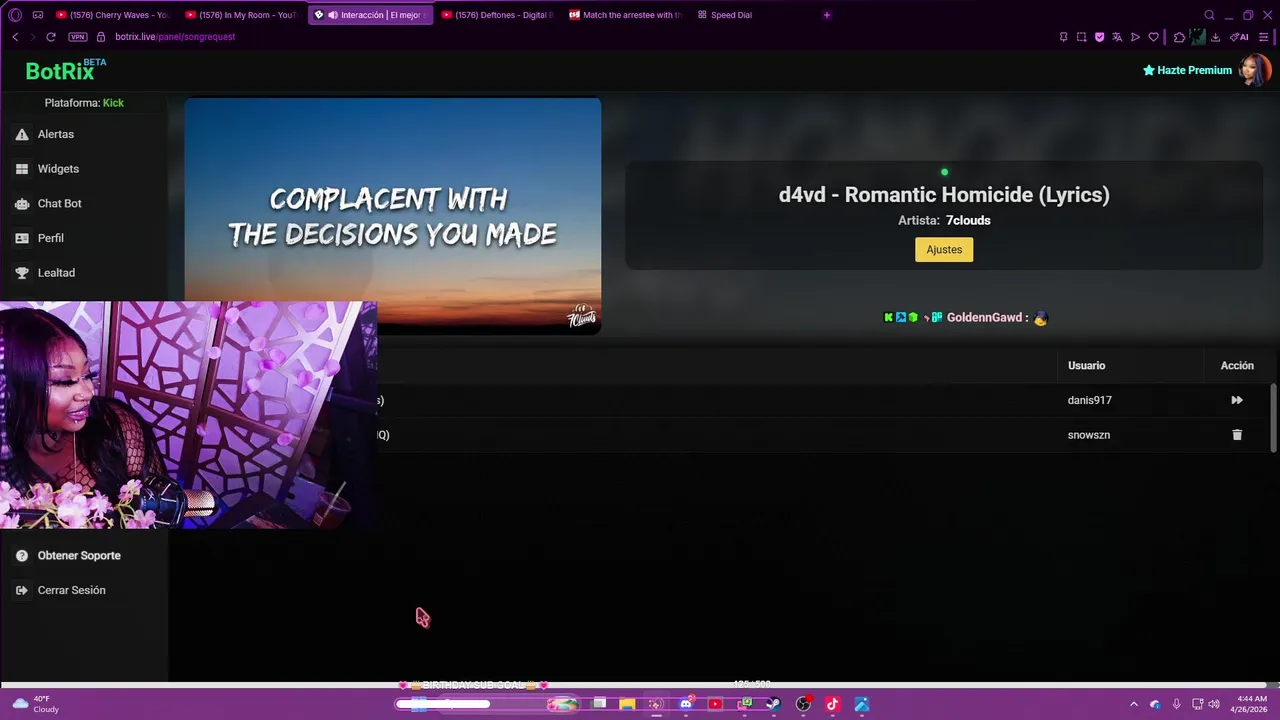Click the username snowszn
The image size is (1280, 720).
click(x=1088, y=435)
